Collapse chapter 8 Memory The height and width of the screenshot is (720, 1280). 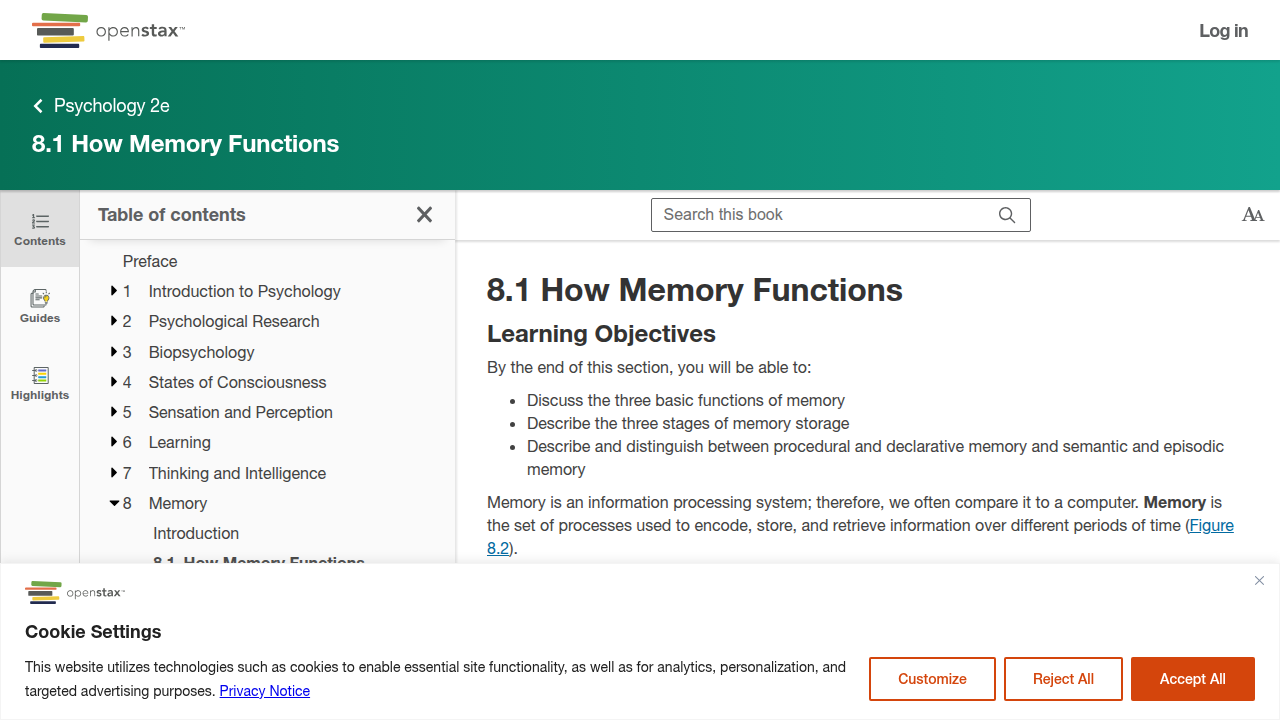(114, 503)
